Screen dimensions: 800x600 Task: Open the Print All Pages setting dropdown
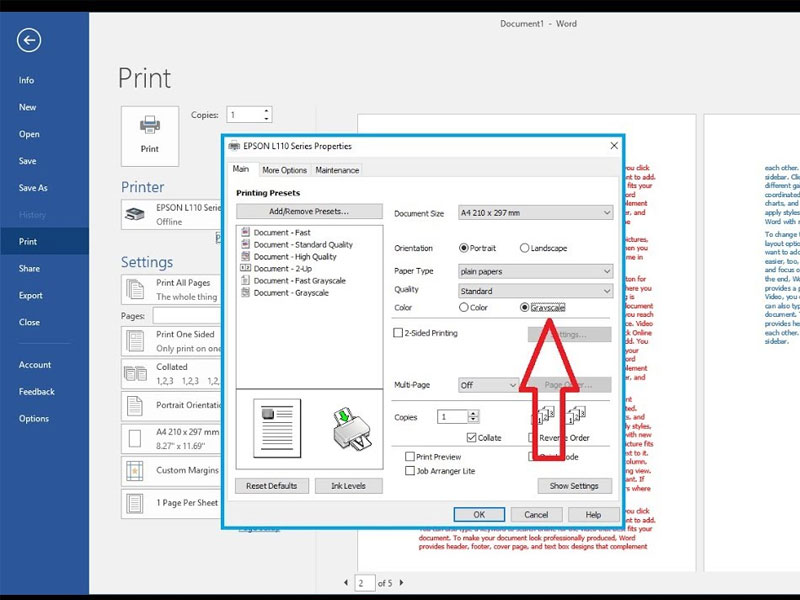coord(171,289)
